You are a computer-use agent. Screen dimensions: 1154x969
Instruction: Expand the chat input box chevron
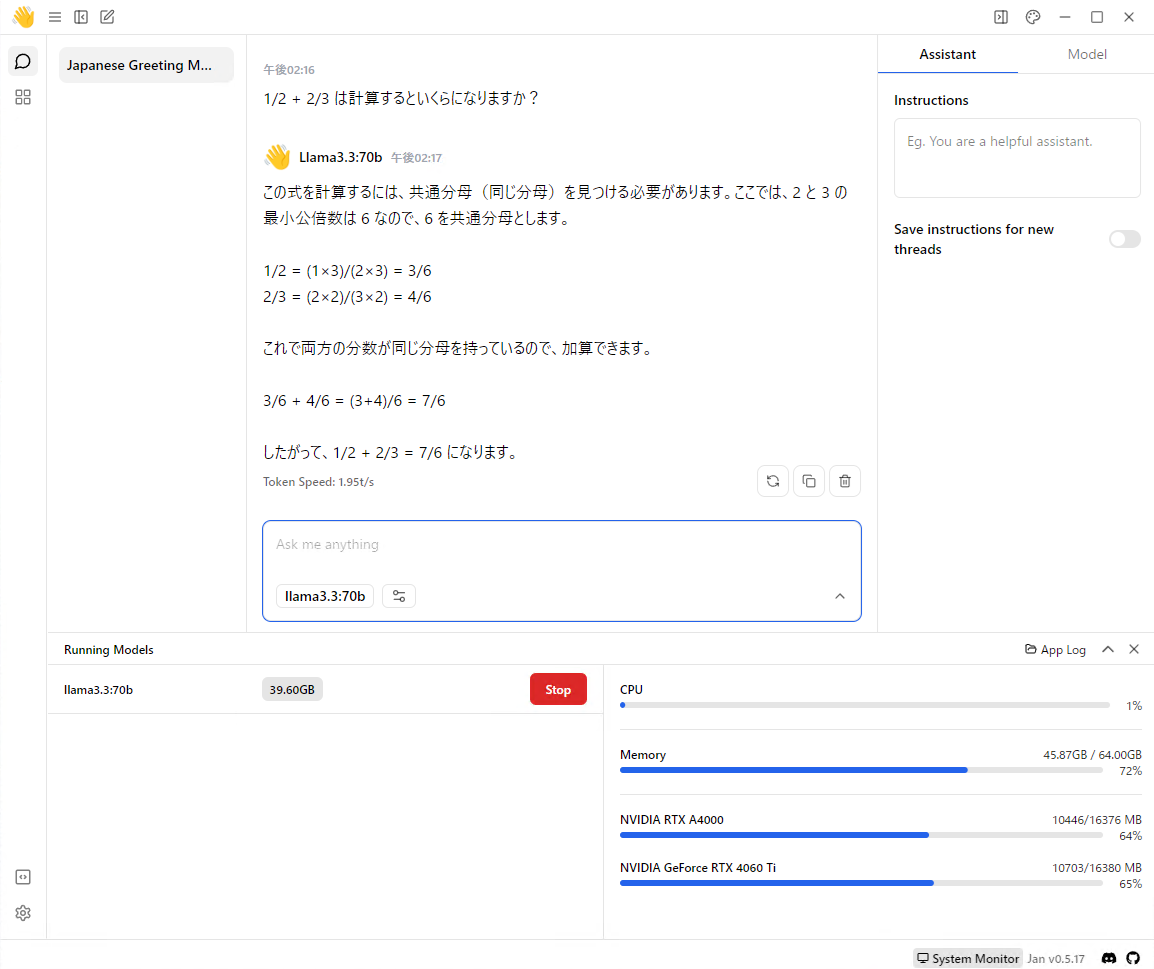(x=840, y=596)
